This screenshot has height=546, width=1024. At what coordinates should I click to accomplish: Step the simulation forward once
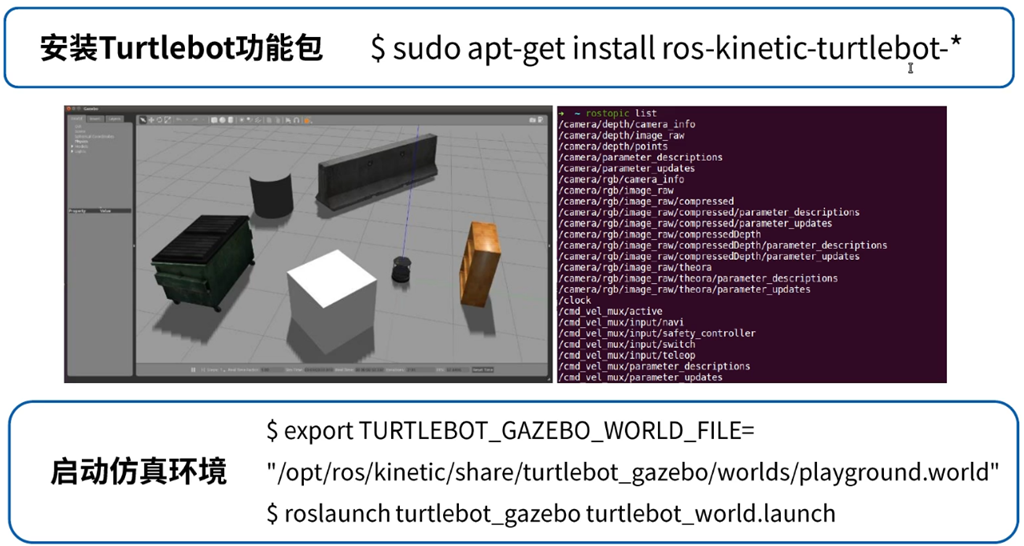(x=203, y=370)
